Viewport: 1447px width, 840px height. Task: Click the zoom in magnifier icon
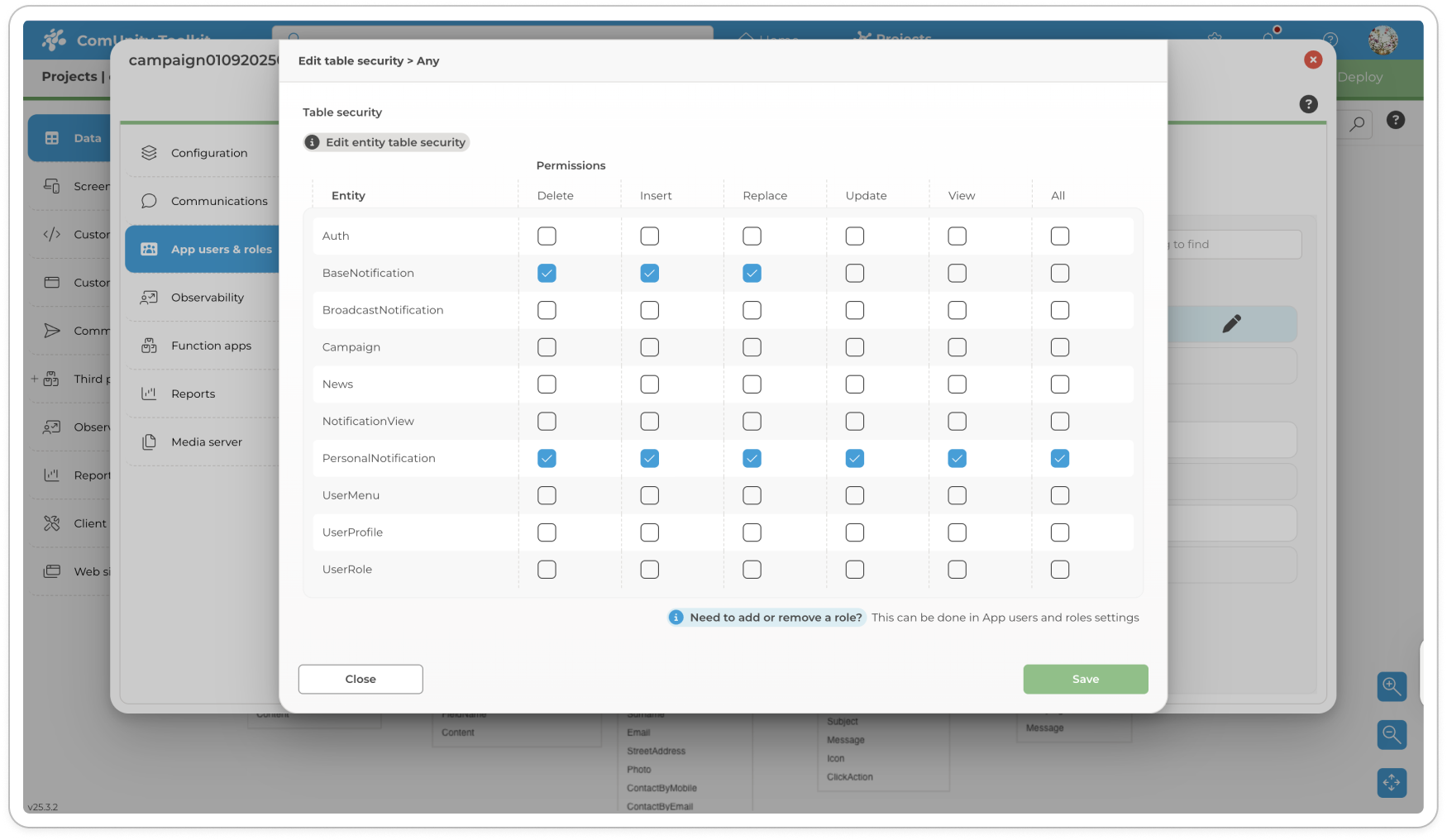[1392, 686]
